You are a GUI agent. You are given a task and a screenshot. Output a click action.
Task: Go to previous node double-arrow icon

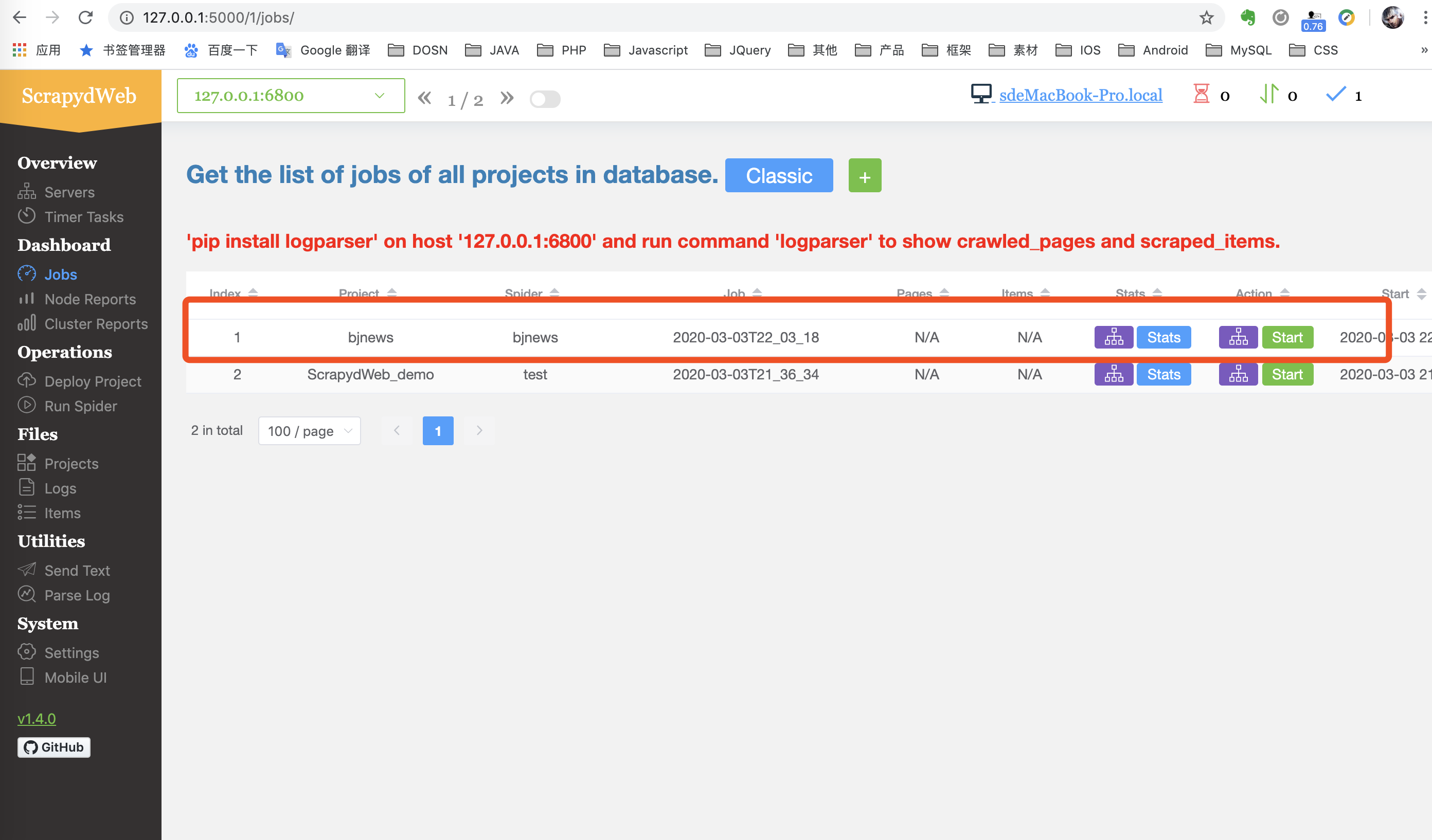[424, 98]
